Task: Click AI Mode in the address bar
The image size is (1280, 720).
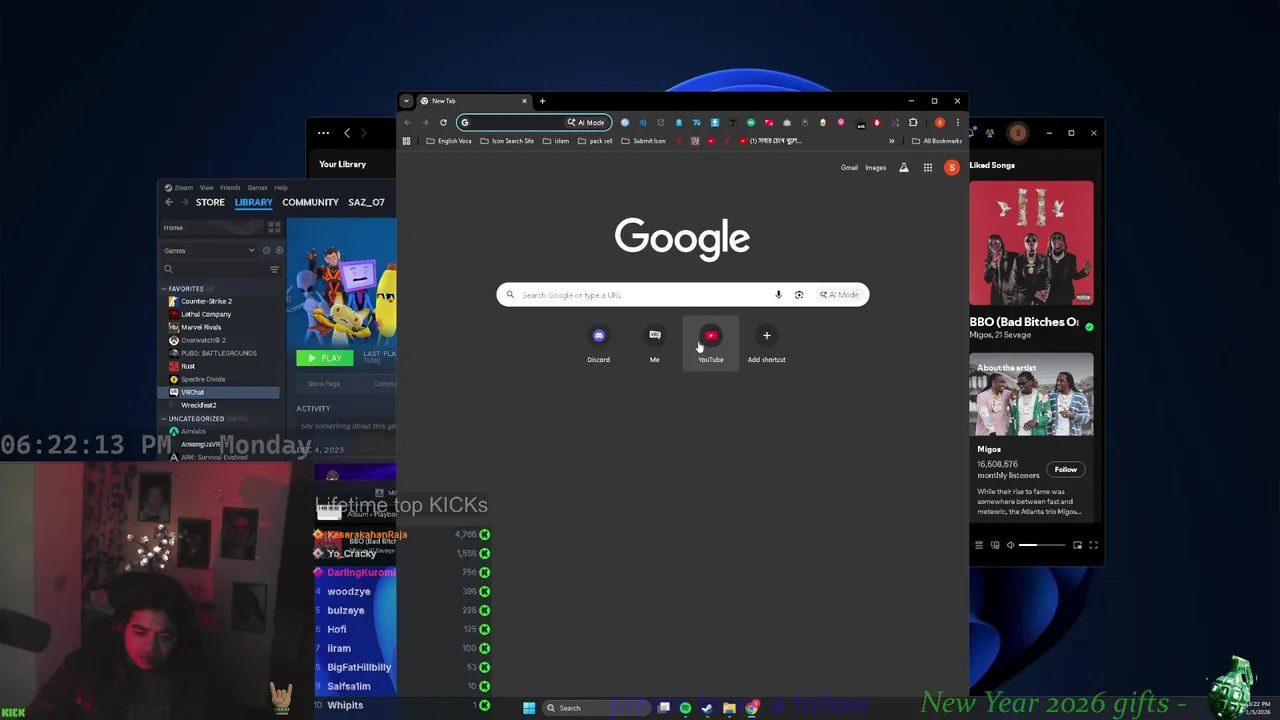Action: (586, 123)
